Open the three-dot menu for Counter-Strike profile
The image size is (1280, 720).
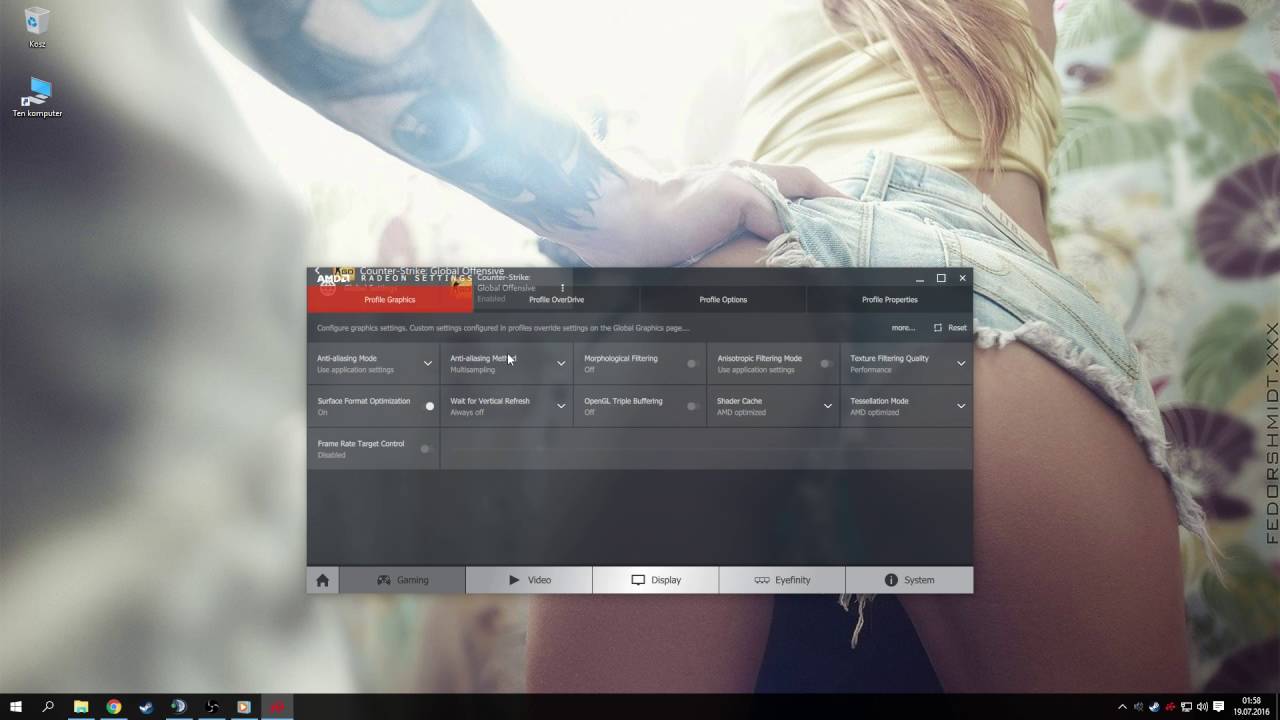click(562, 288)
